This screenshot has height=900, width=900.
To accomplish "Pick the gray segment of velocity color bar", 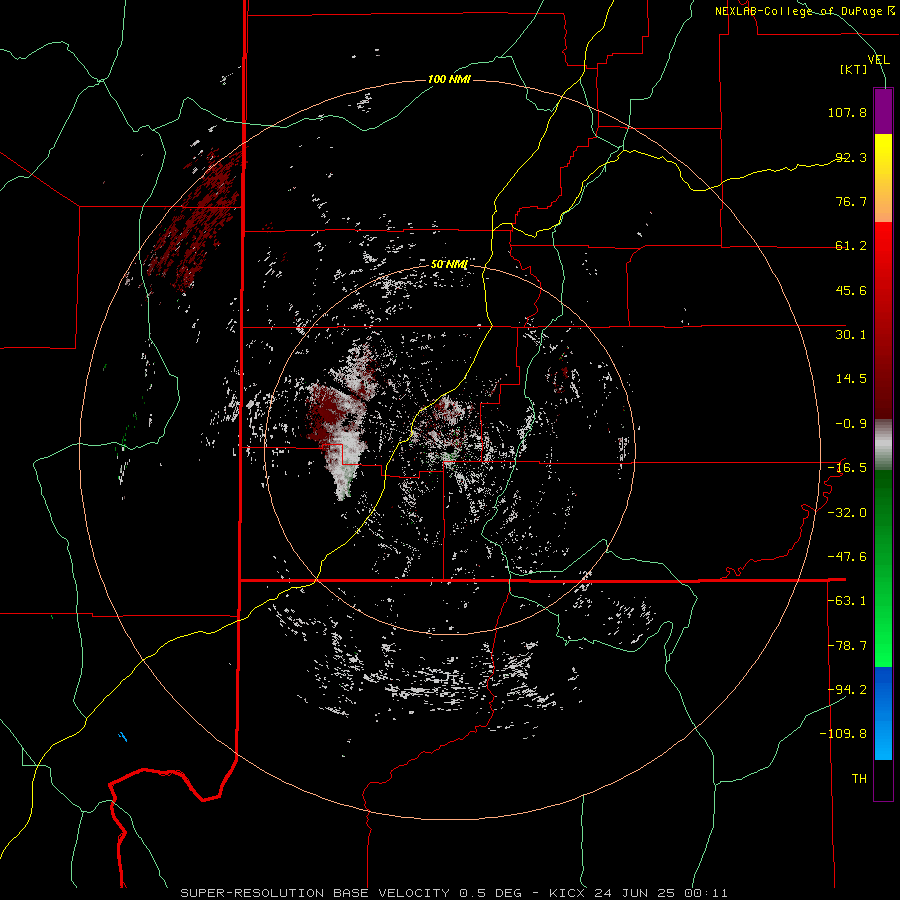I will 883,445.
